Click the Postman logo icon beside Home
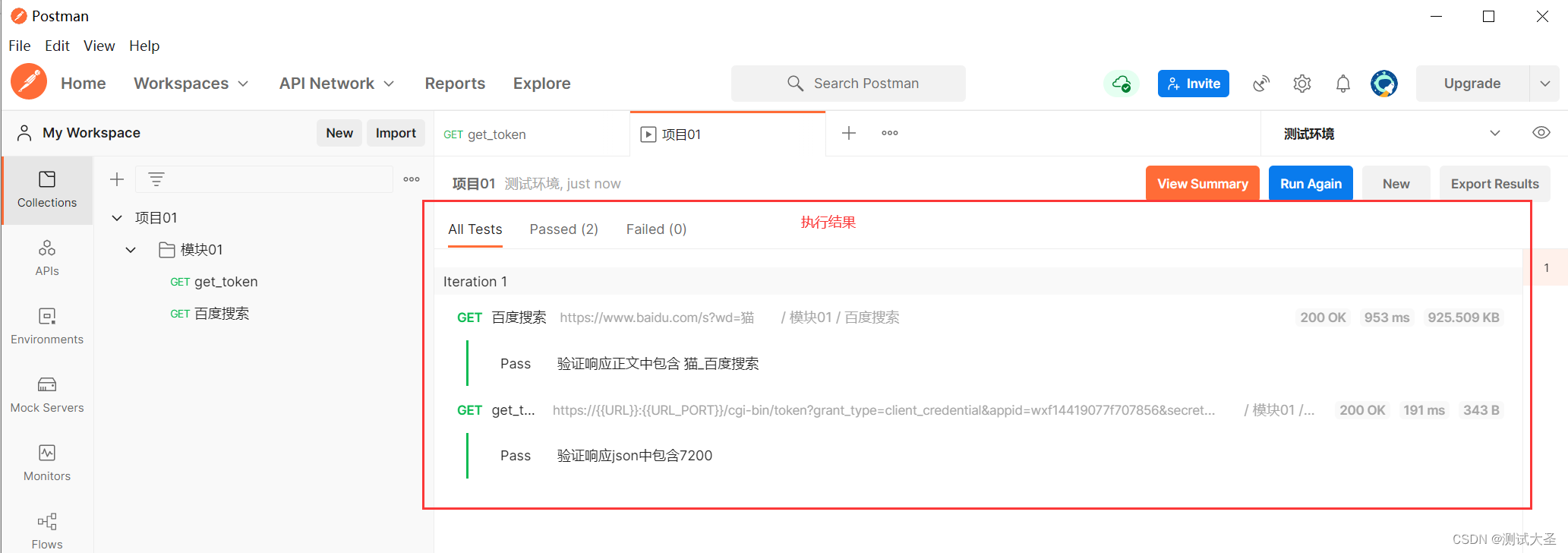The width and height of the screenshot is (1568, 553). tap(29, 82)
